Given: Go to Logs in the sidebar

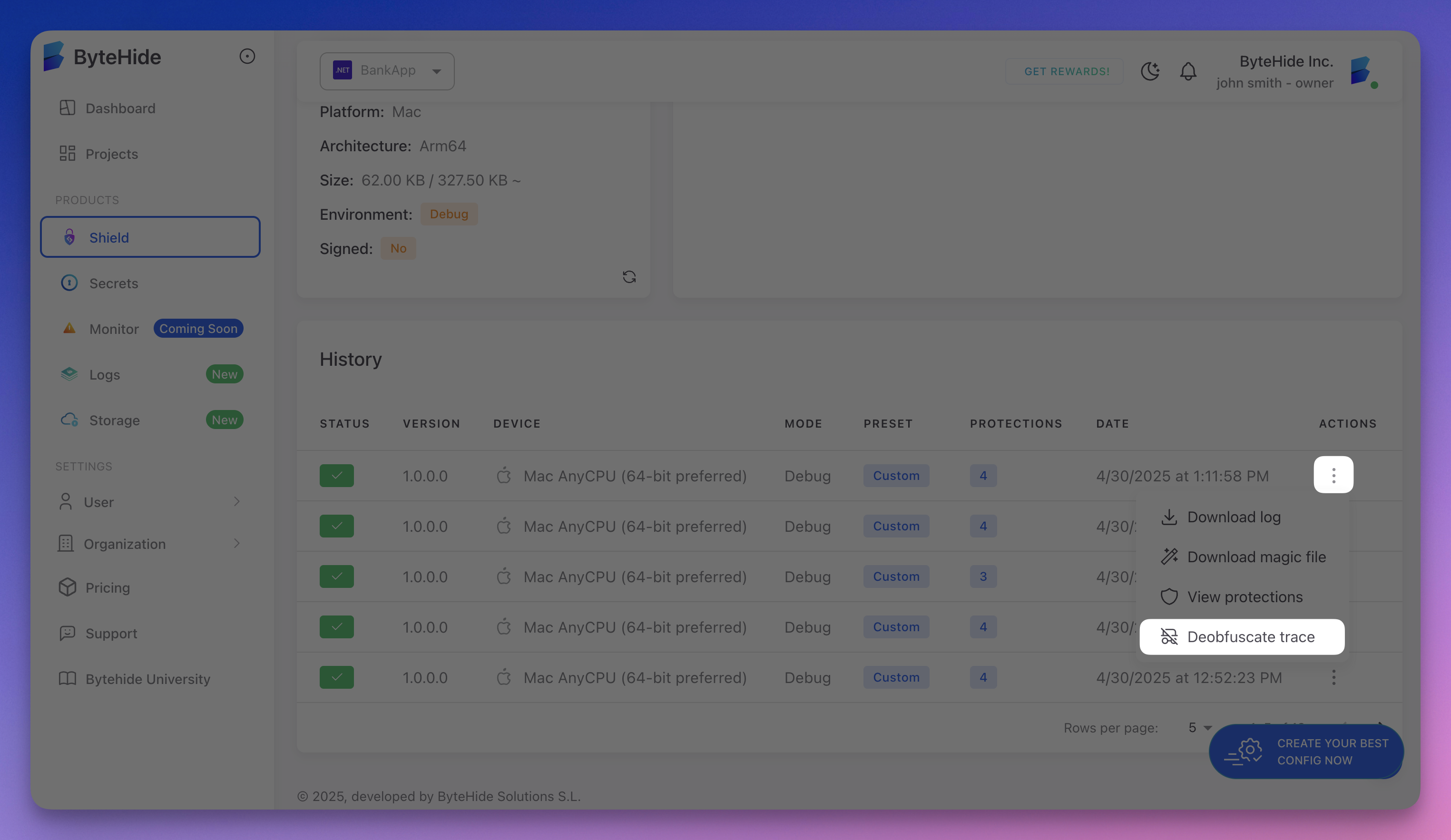Looking at the screenshot, I should [x=104, y=375].
